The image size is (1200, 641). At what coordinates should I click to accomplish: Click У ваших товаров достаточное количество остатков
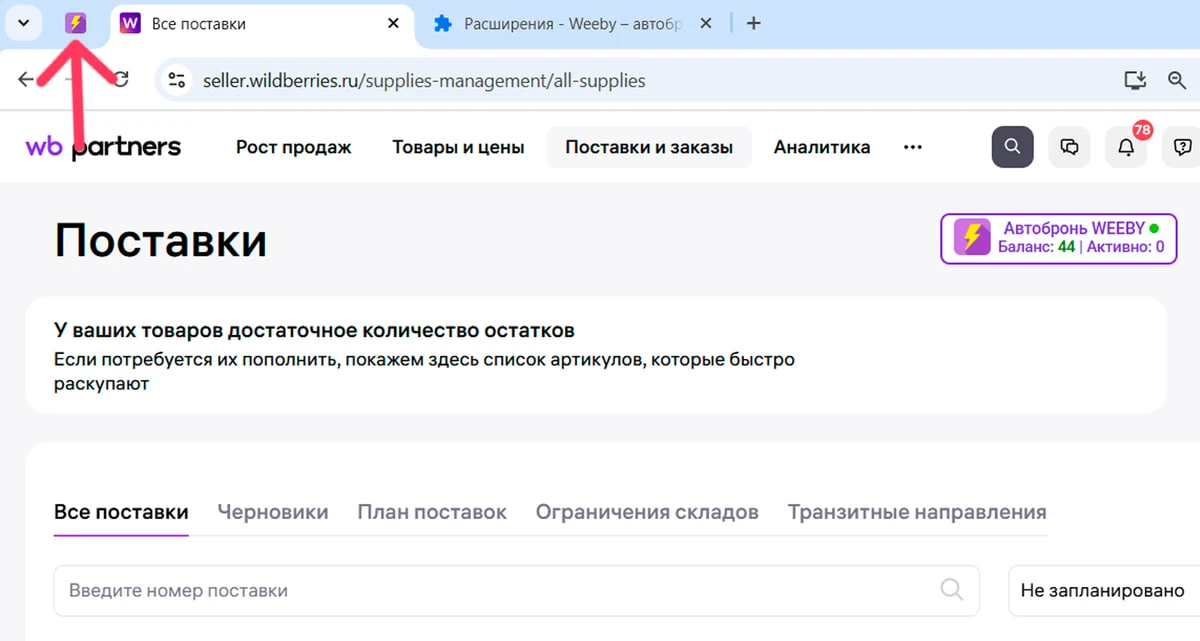[314, 330]
